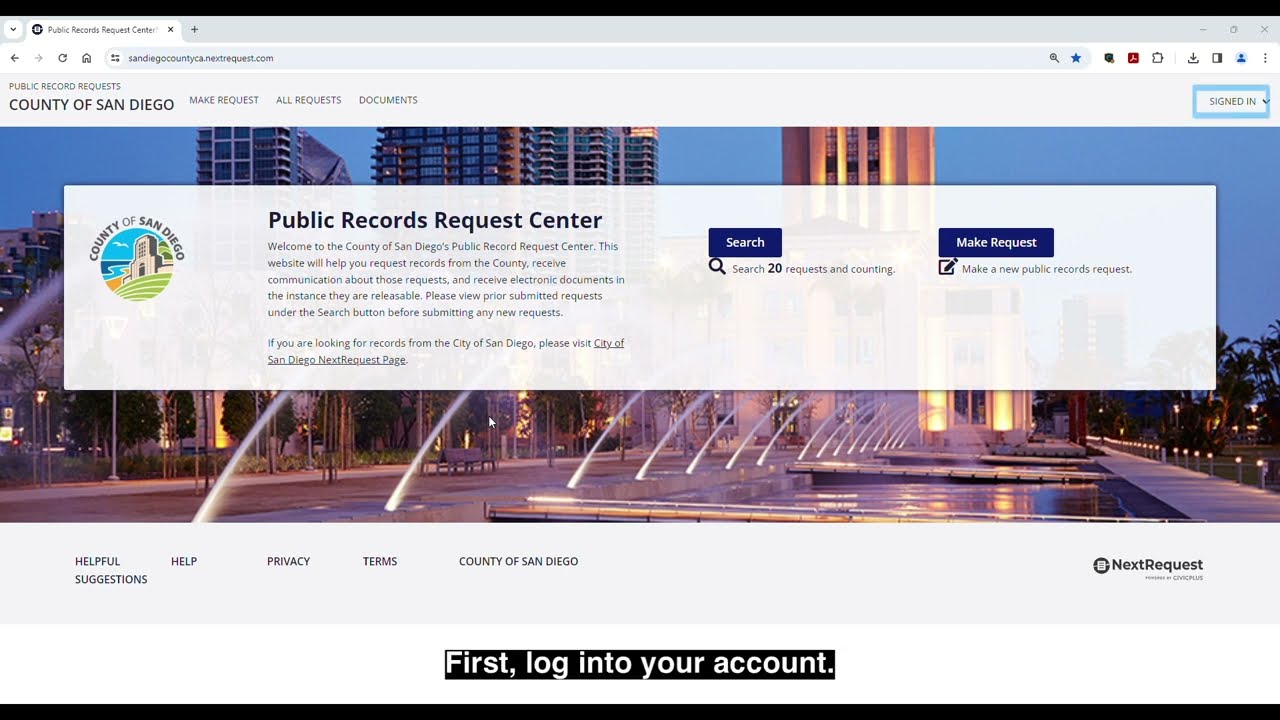Open site information icon in address bar
1280x720 pixels.
[x=115, y=58]
